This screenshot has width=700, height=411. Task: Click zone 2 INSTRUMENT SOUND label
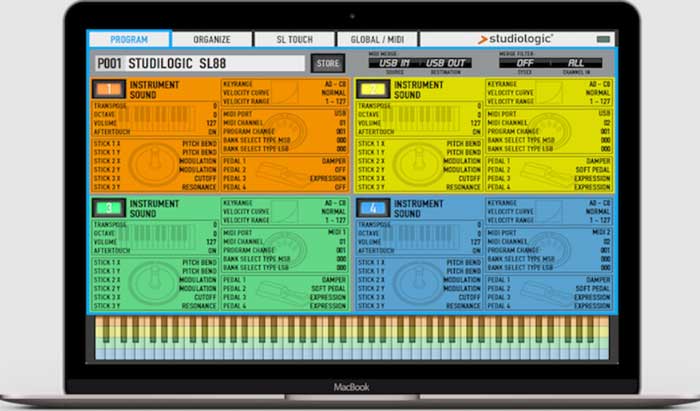(418, 90)
